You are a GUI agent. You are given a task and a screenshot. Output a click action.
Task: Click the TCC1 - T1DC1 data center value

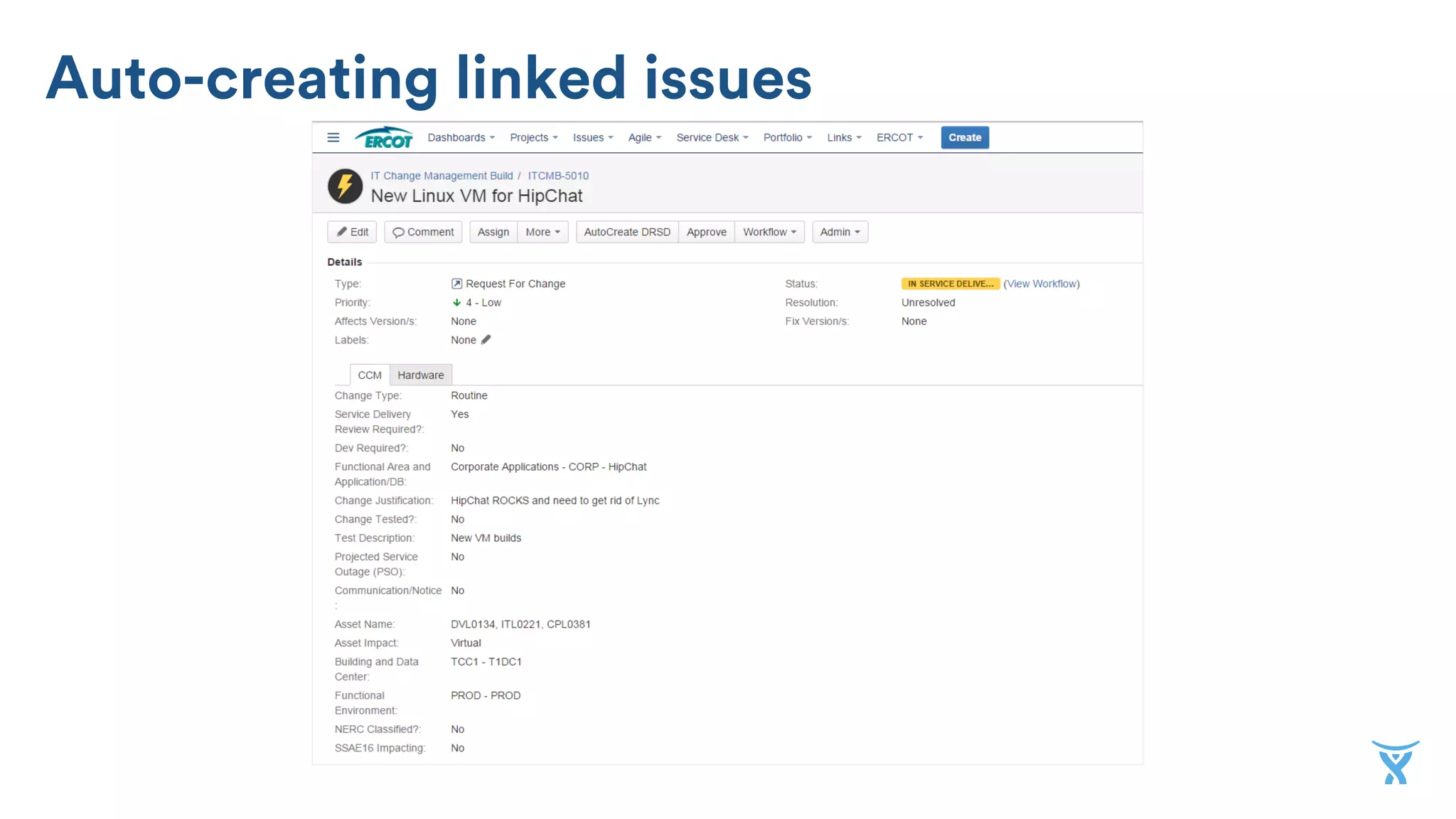point(486,661)
